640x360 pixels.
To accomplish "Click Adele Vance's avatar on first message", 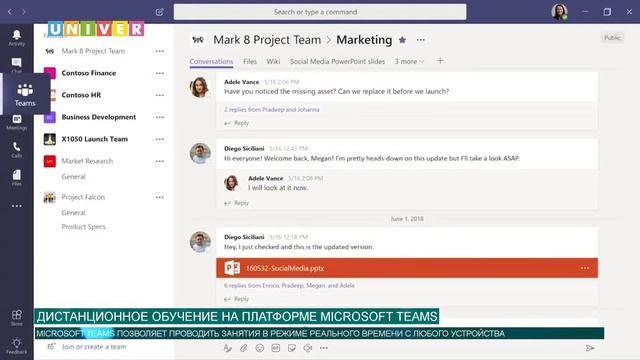I will coord(200,87).
